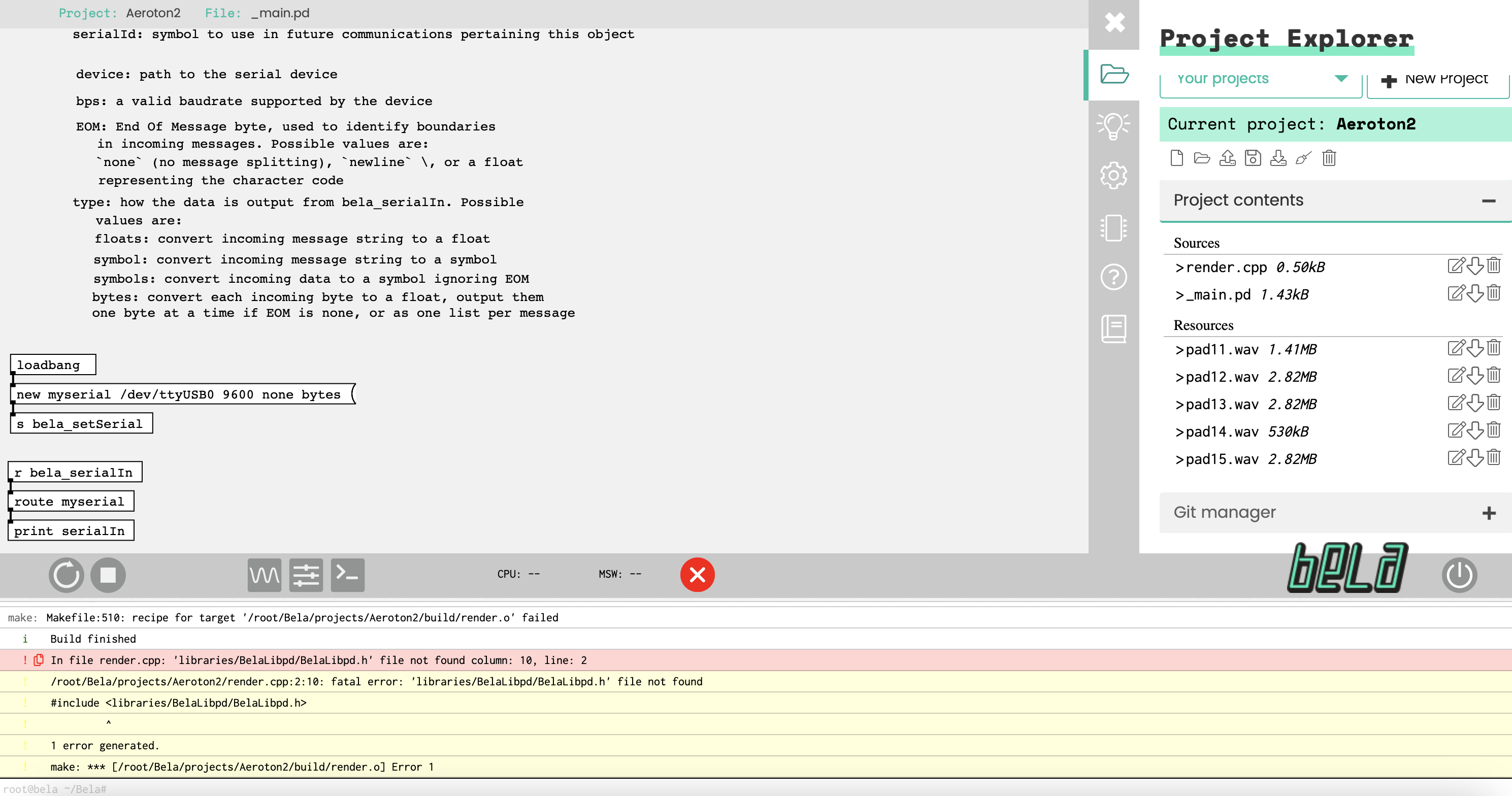Stop the running project
This screenshot has height=796, width=1512.
(x=108, y=575)
